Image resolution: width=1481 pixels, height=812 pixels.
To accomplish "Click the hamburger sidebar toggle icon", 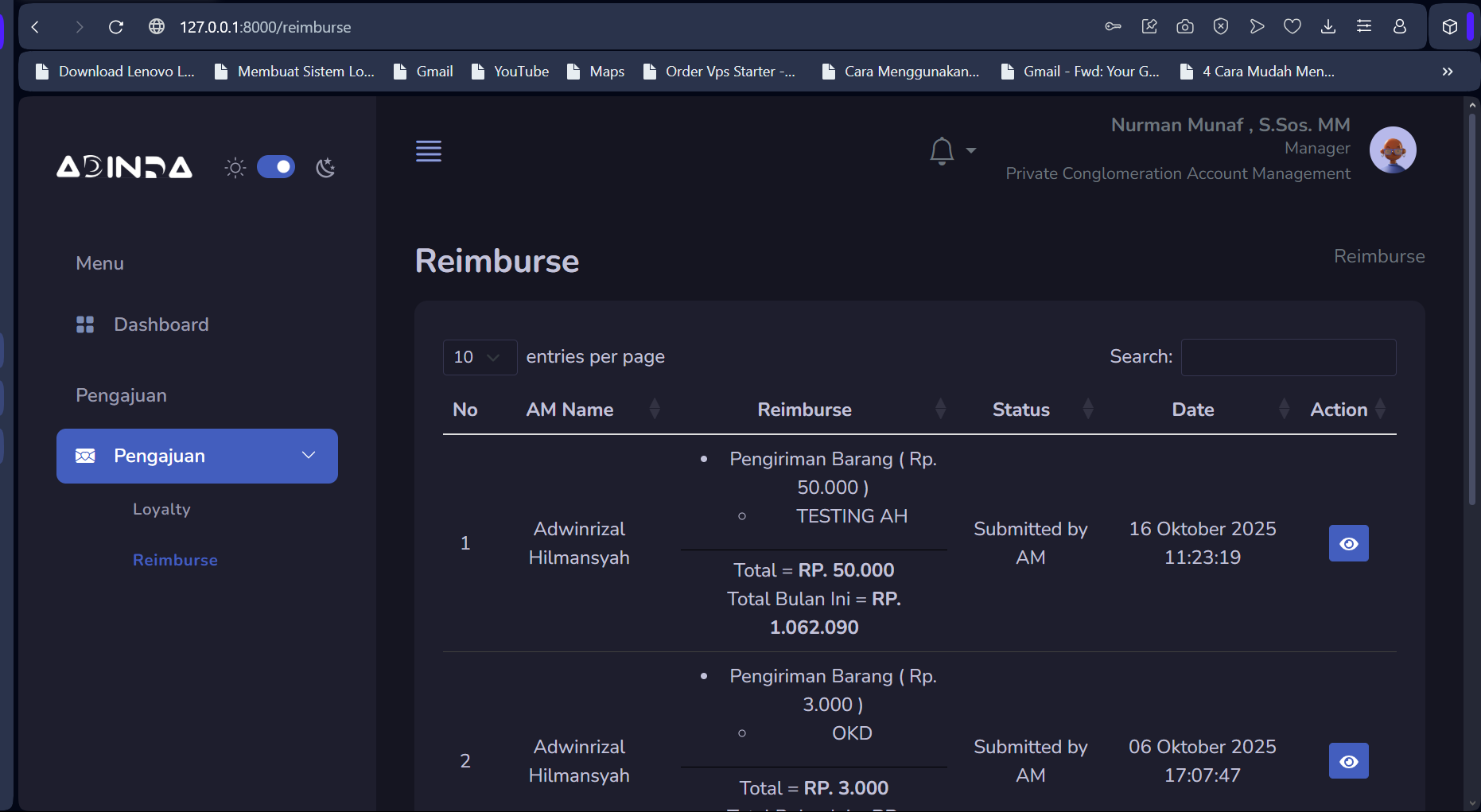I will pyautogui.click(x=428, y=151).
